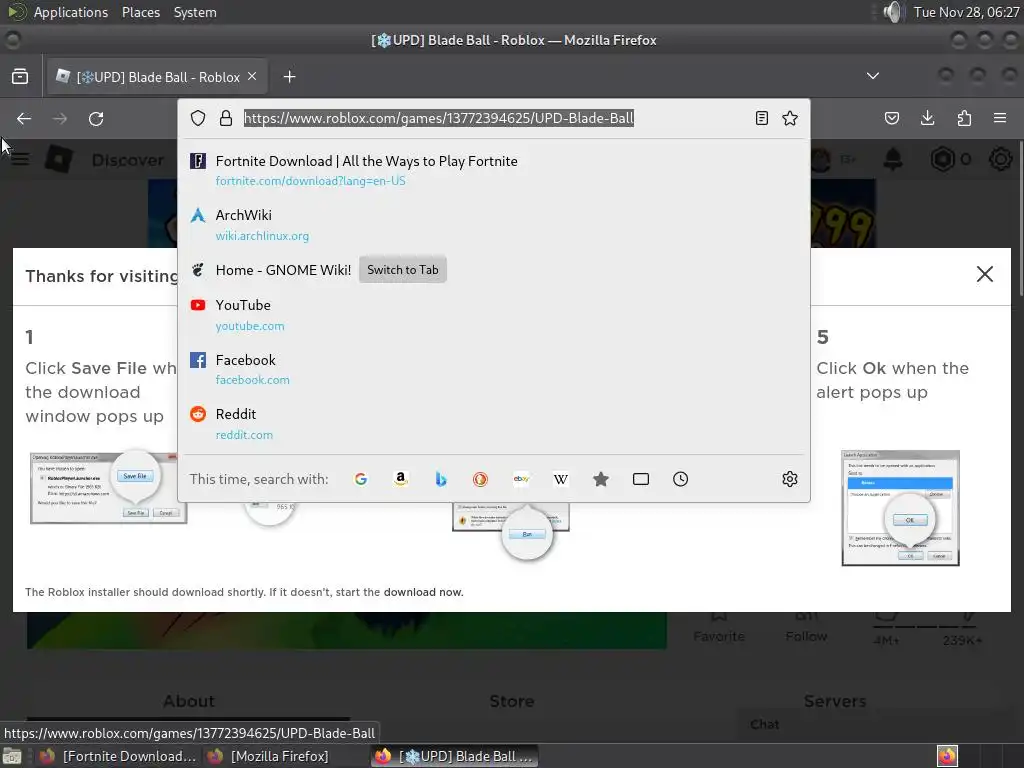
Task: Click Switch to Tab for GNOME Wiki
Action: coord(402,270)
